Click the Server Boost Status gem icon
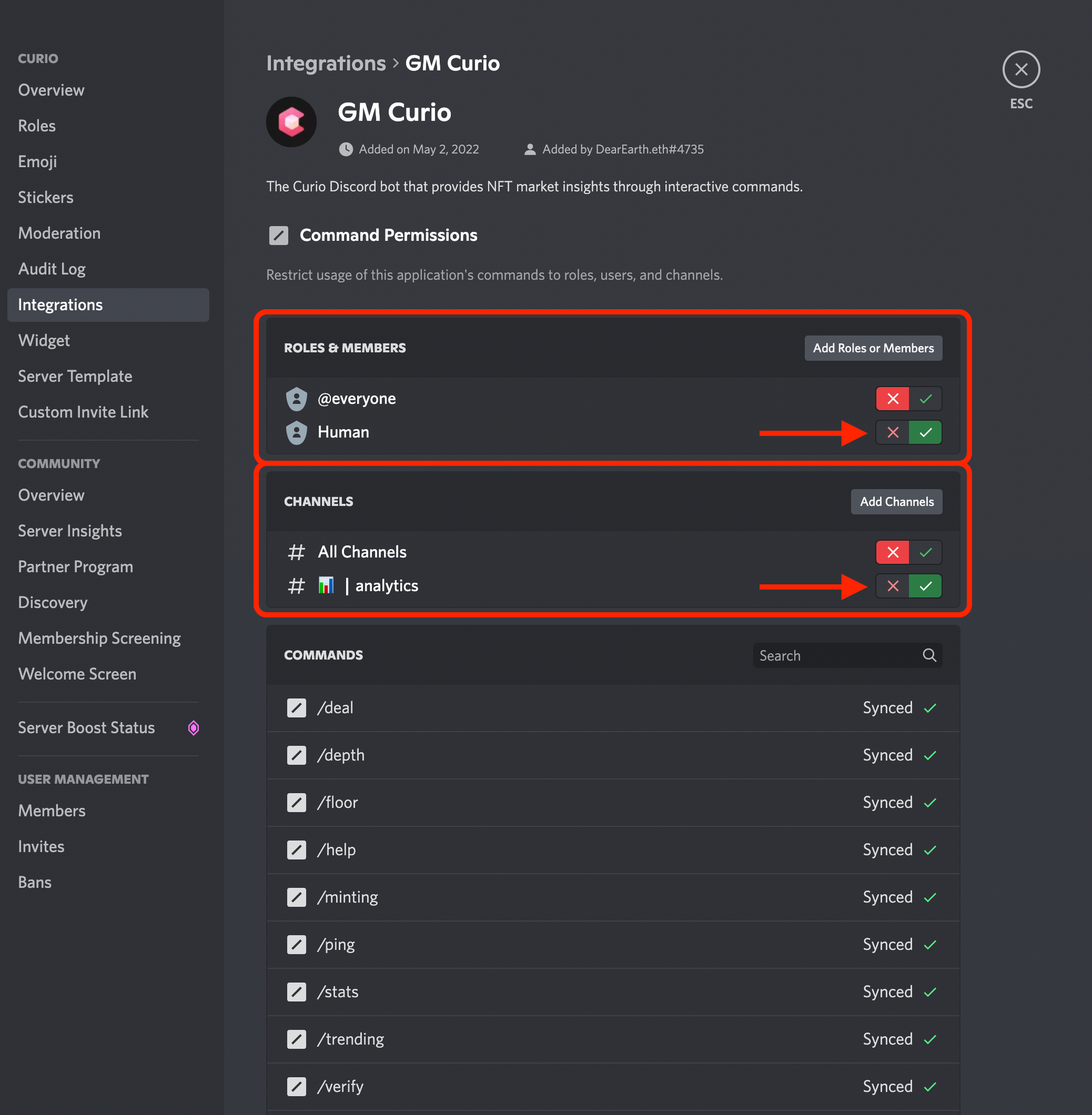1092x1115 pixels. tap(194, 728)
